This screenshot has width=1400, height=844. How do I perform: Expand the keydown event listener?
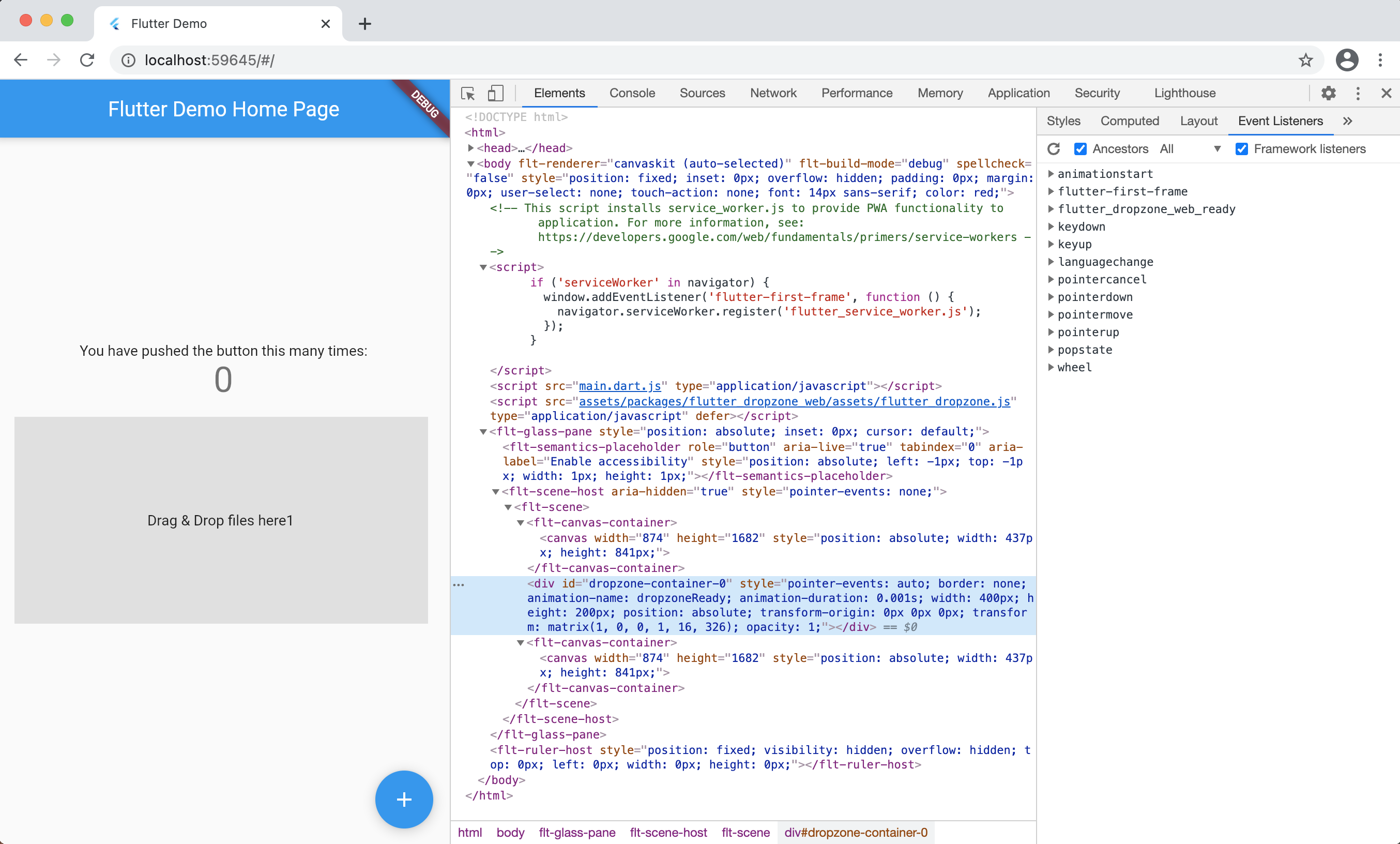coord(1051,226)
